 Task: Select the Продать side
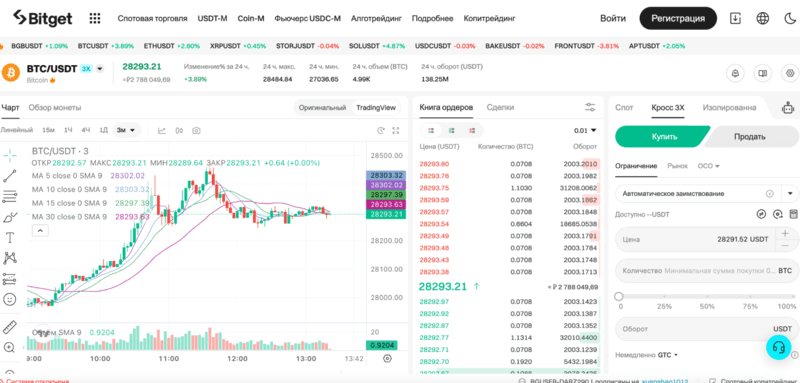tap(750, 137)
